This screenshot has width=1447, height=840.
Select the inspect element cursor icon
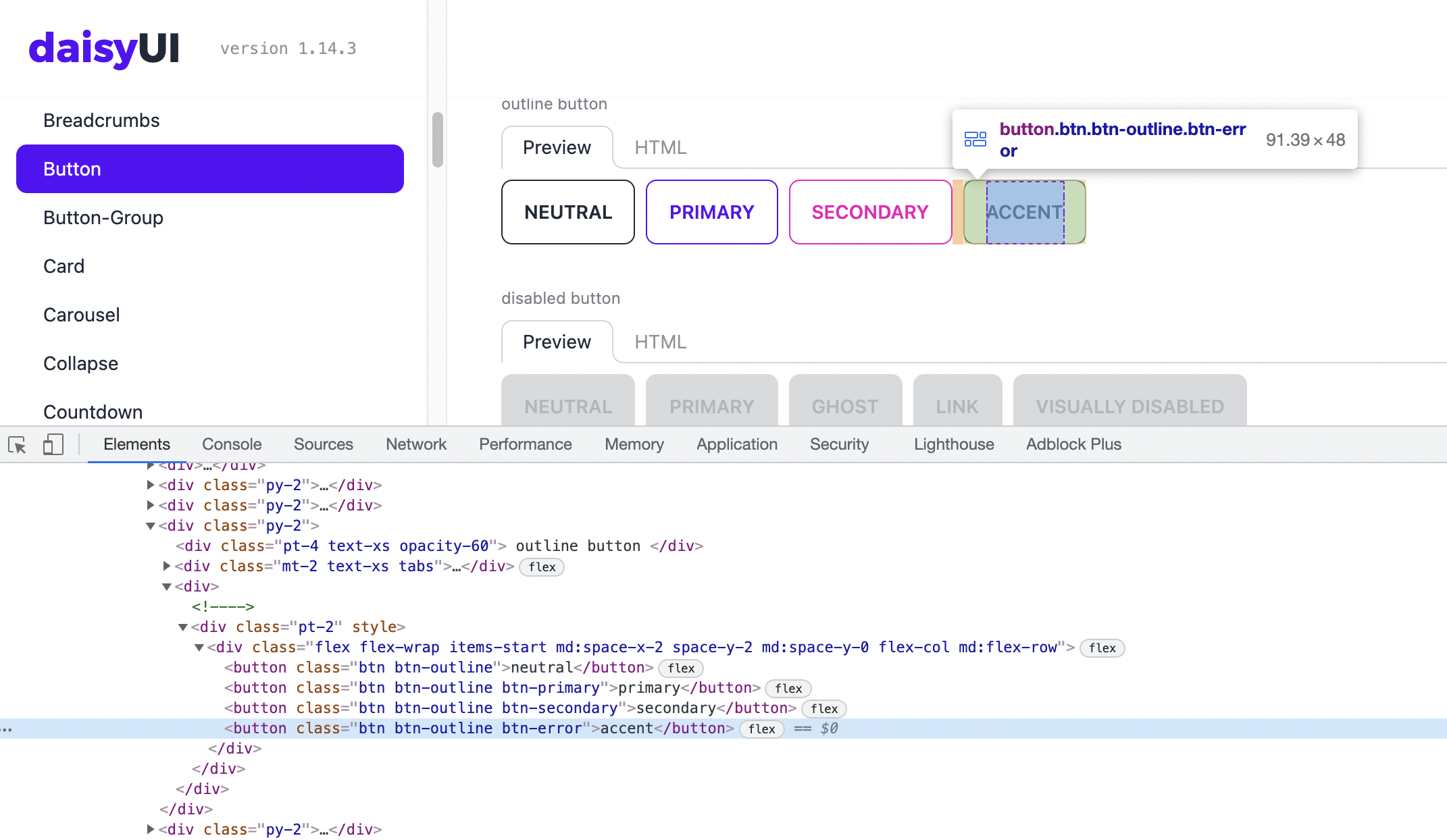(17, 444)
